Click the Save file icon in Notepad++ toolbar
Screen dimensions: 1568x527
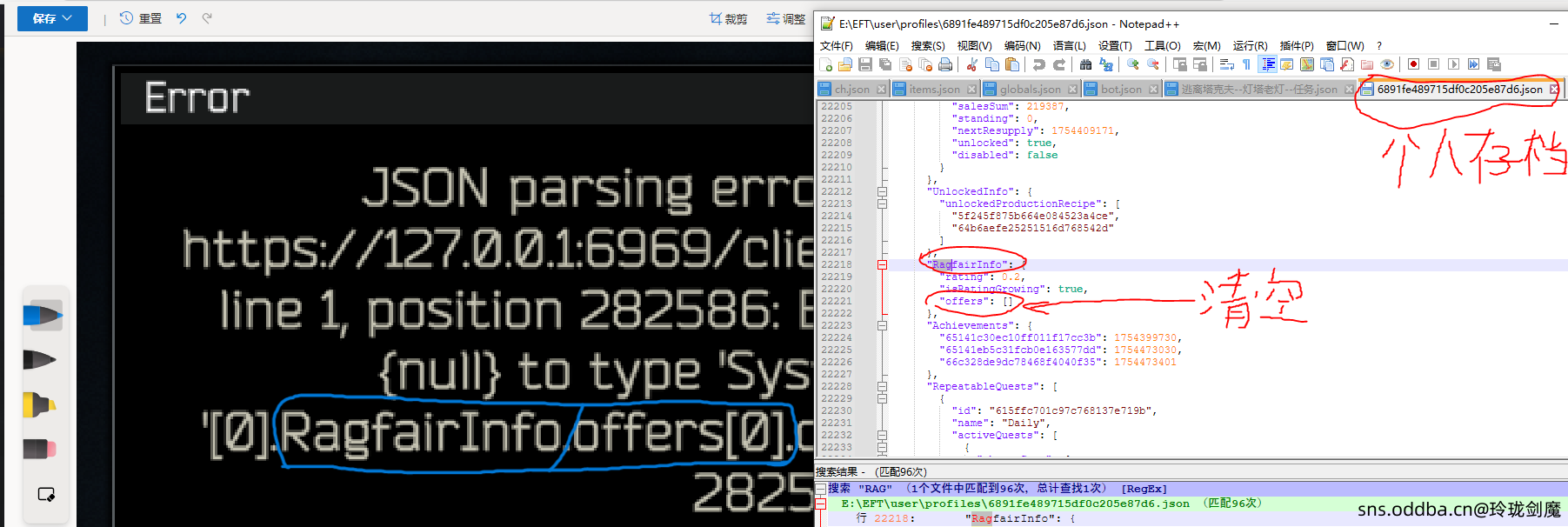[x=865, y=64]
